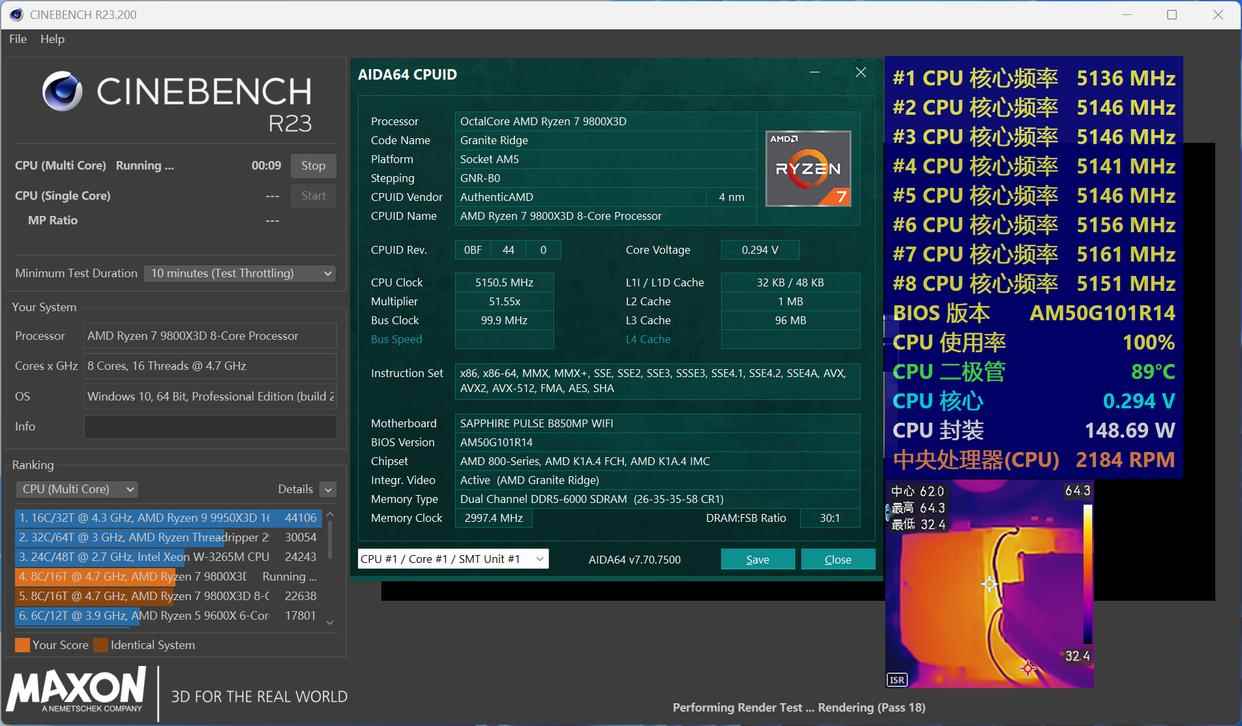The width and height of the screenshot is (1242, 726).
Task: Click the L4 Cache label
Action: point(648,340)
